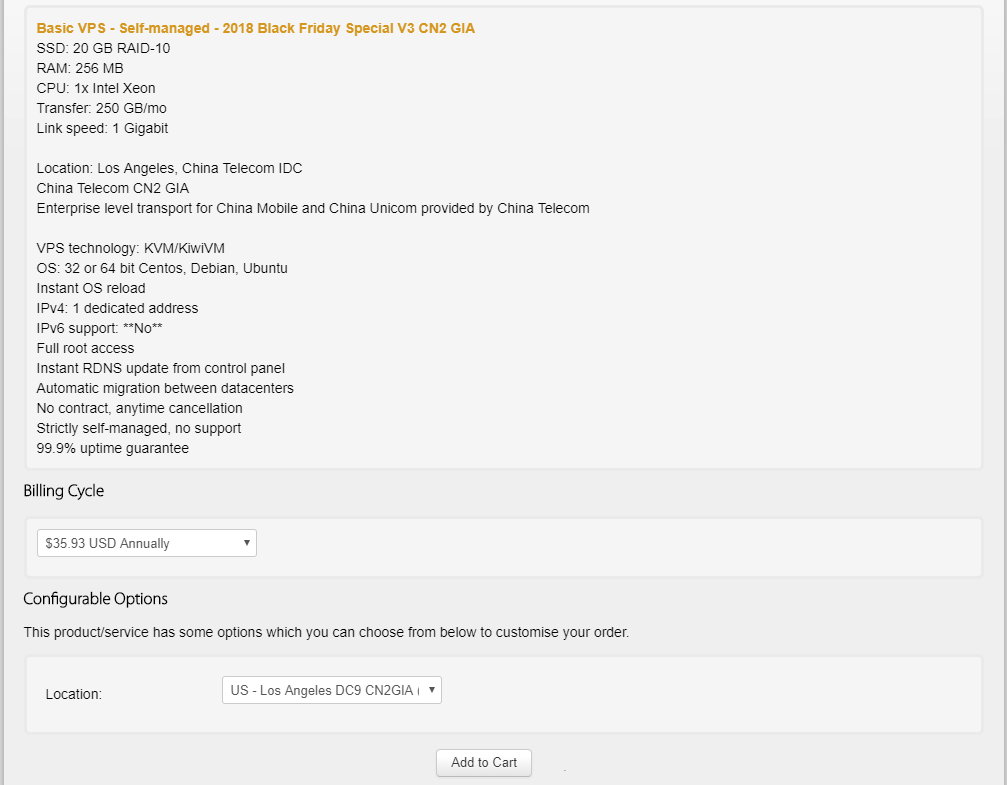The width and height of the screenshot is (1007, 785).
Task: Click the Instant RDNS update line
Action: coord(161,368)
